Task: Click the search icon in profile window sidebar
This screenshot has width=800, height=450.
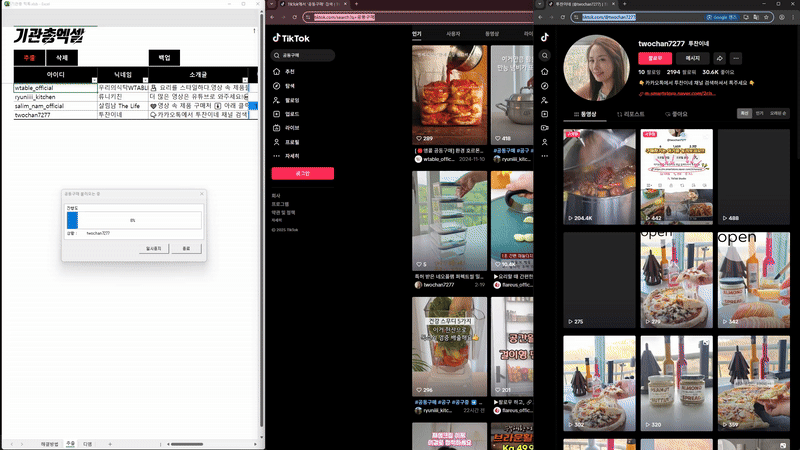Action: tap(545, 56)
